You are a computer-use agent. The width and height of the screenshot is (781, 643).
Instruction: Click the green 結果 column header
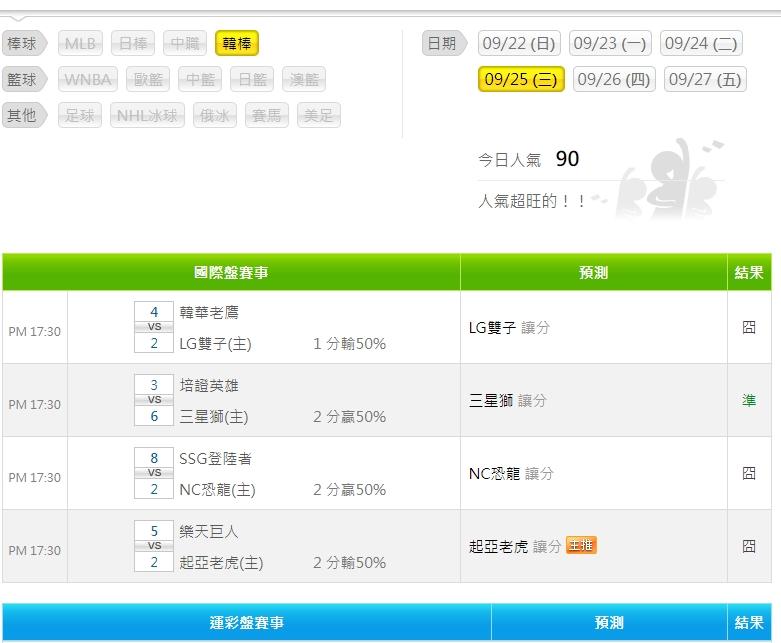[749, 272]
